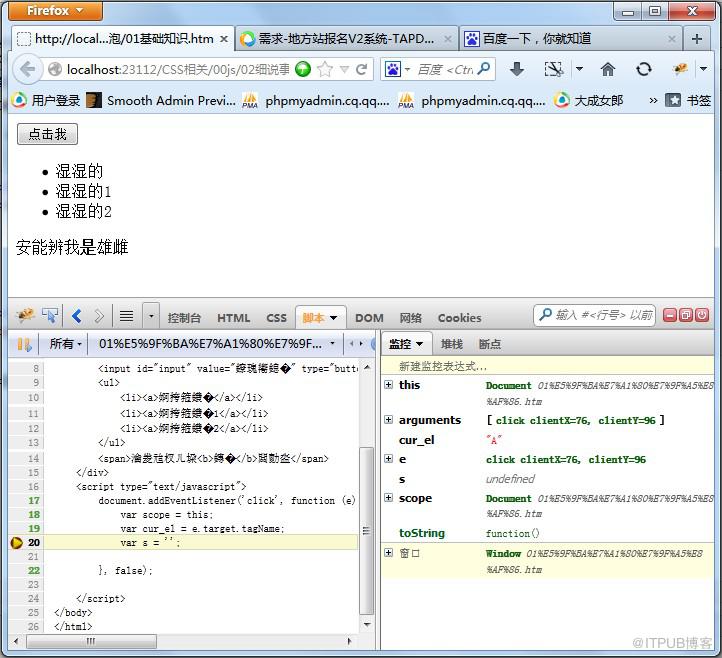
Task: Click the Firebug bug icon in browser toolbar
Action: point(680,70)
